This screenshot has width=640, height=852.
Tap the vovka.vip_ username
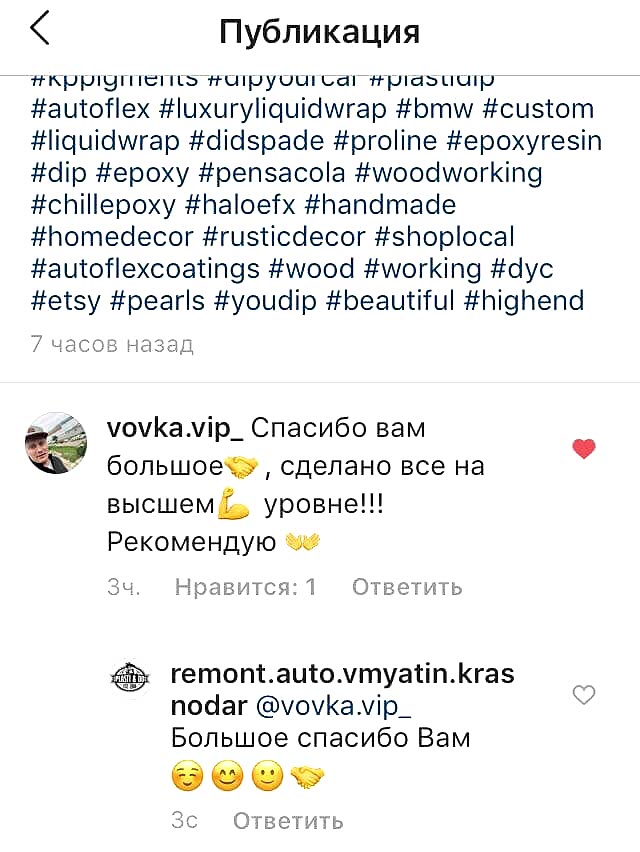coord(175,429)
